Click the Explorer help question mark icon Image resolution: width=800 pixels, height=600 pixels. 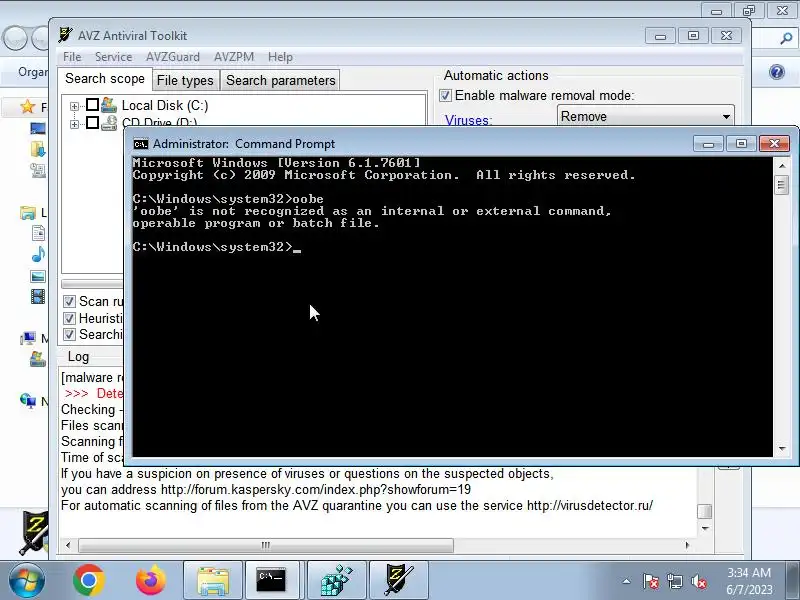click(777, 72)
